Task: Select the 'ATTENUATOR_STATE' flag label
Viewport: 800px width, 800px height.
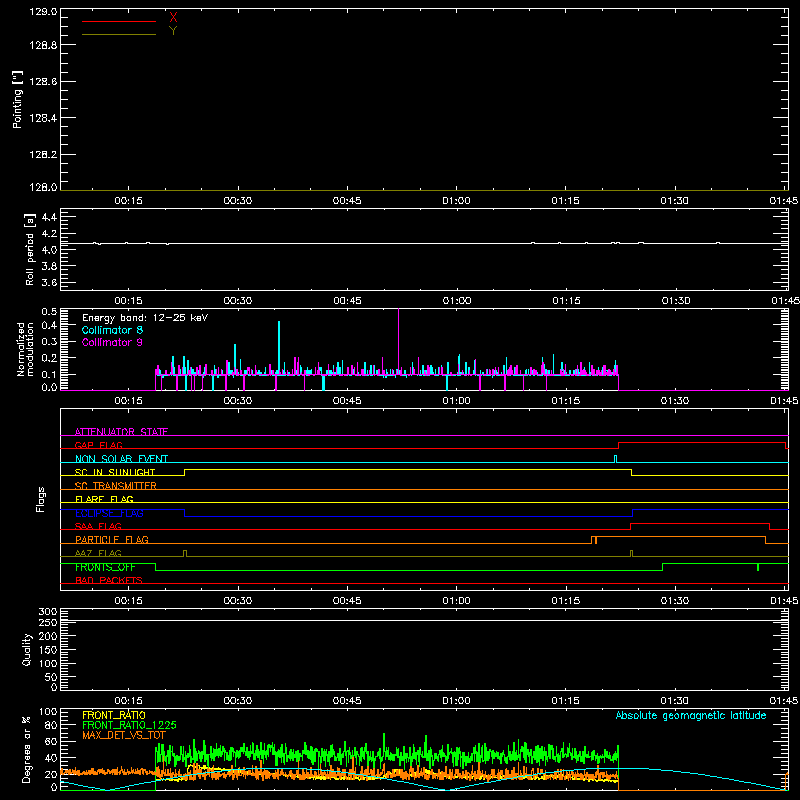Action: [x=121, y=432]
